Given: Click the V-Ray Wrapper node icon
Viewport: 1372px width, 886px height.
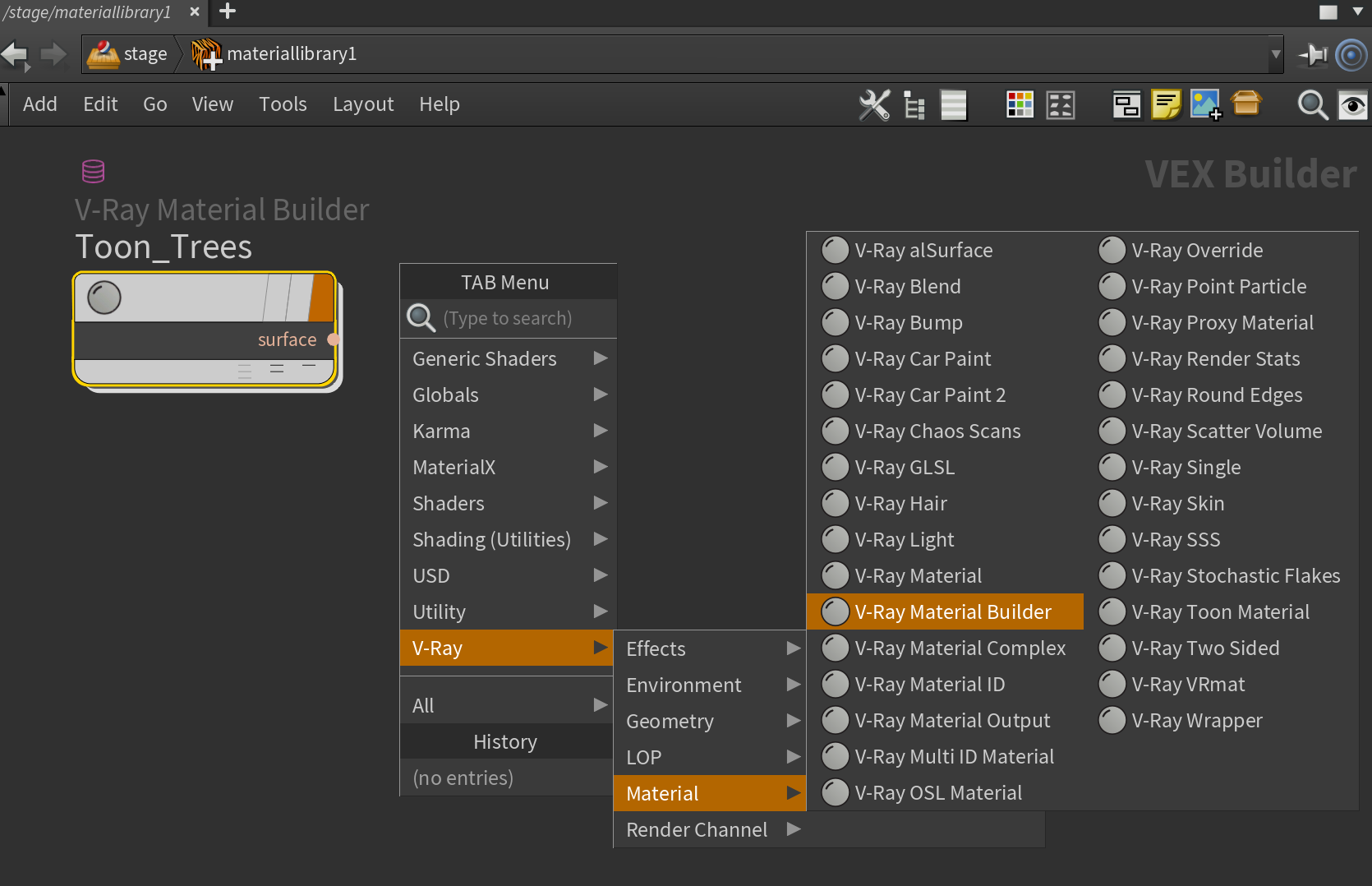Looking at the screenshot, I should pyautogui.click(x=1112, y=720).
